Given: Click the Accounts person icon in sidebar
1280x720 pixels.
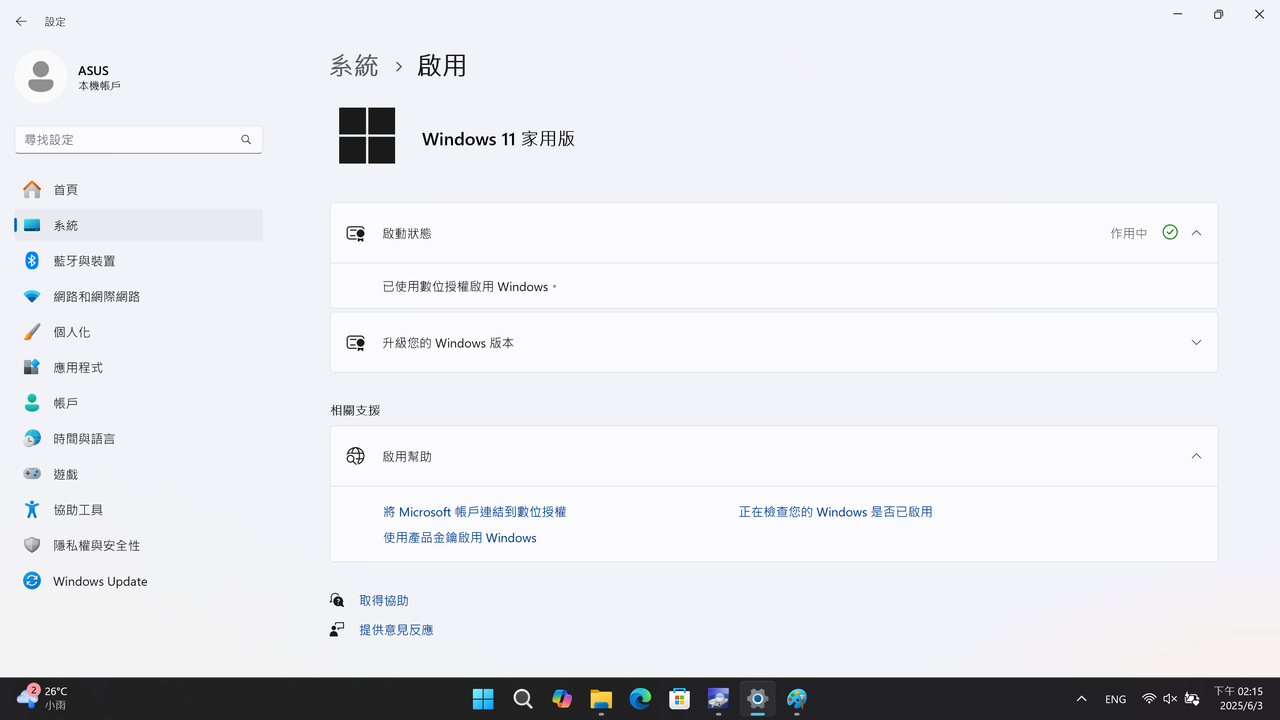Looking at the screenshot, I should point(32,403).
